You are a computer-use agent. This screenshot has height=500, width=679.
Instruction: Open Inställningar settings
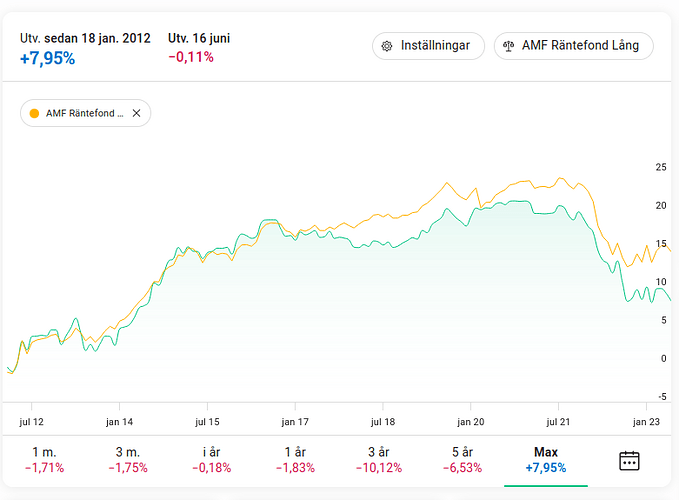click(428, 46)
